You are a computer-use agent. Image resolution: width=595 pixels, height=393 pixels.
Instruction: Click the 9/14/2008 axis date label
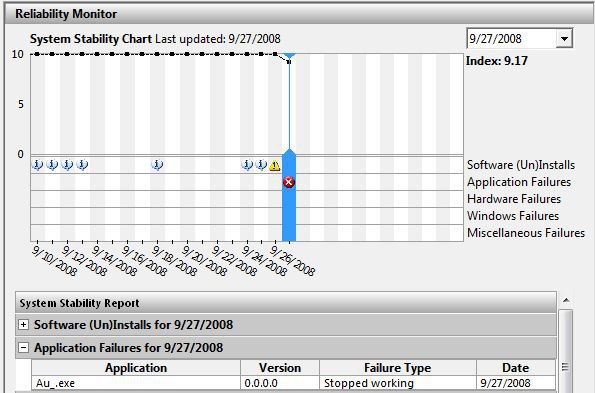pyautogui.click(x=114, y=261)
